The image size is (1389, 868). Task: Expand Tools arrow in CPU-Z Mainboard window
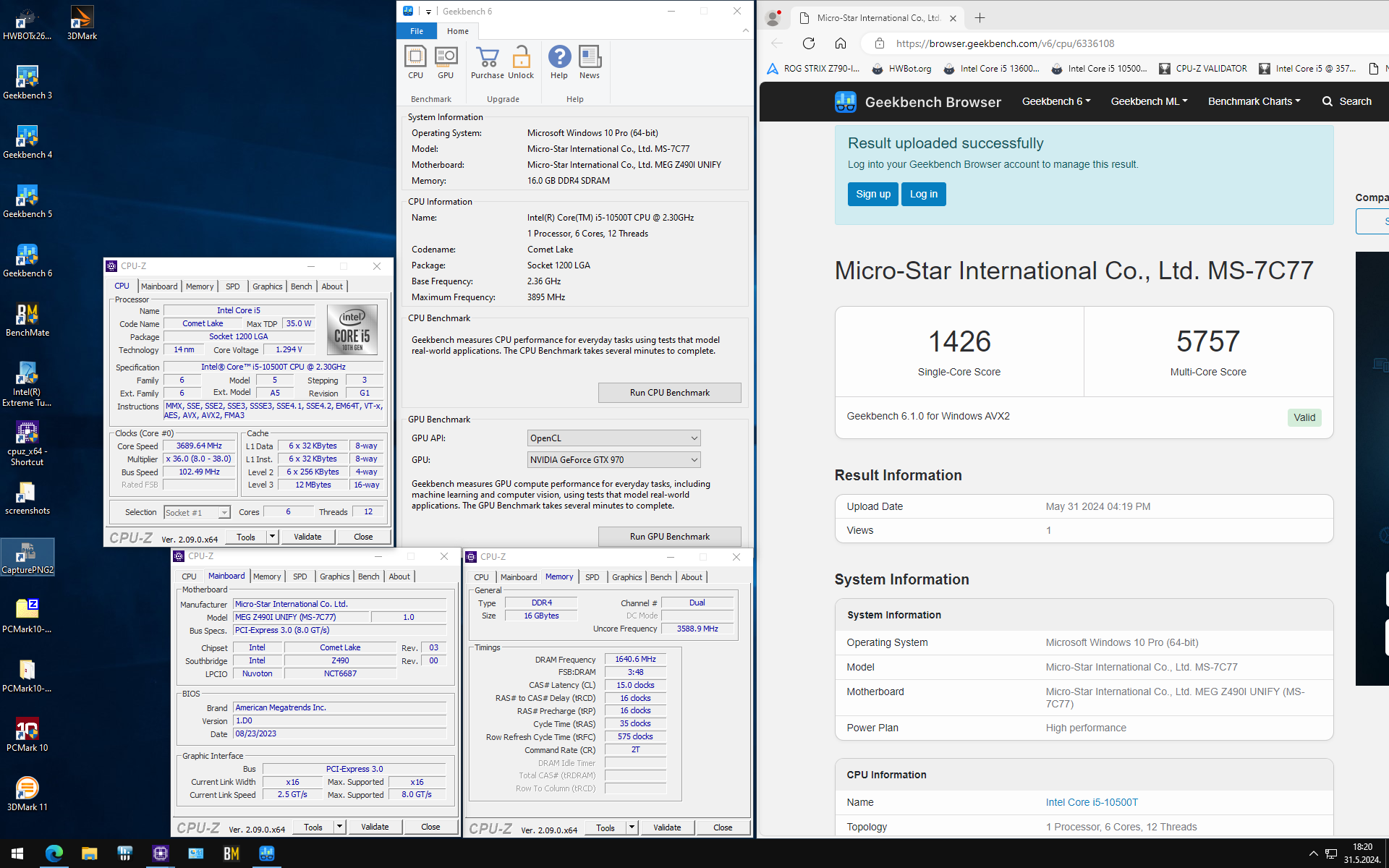[340, 827]
